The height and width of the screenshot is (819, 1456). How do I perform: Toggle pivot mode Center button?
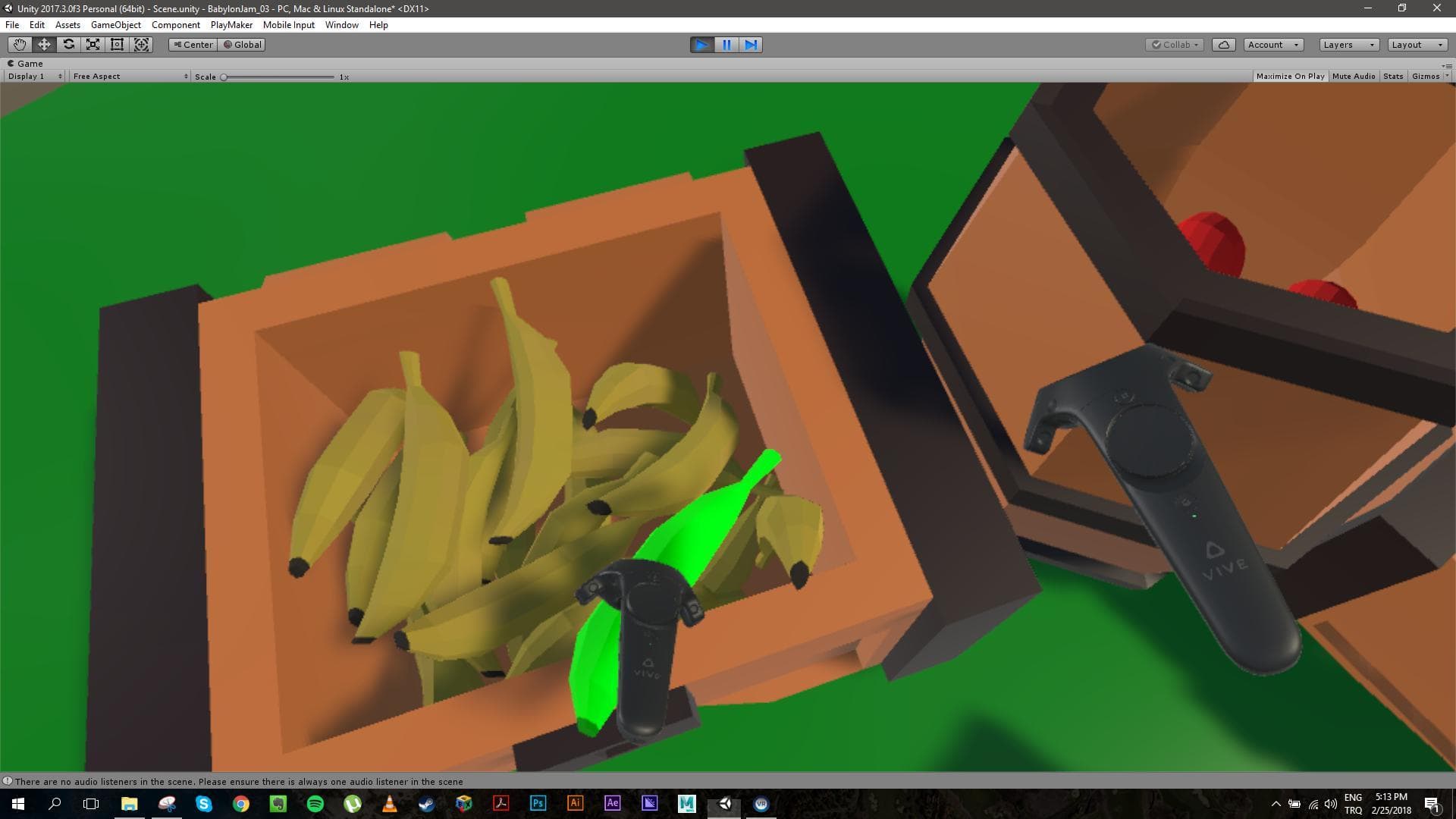click(x=193, y=45)
